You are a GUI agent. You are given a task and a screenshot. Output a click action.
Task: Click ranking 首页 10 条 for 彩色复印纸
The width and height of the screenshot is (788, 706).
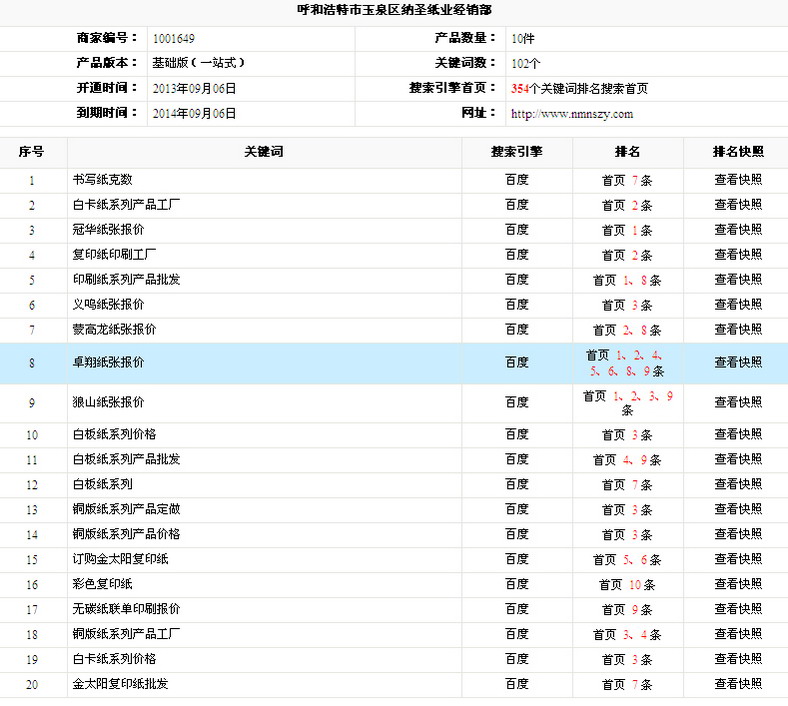[x=627, y=584]
